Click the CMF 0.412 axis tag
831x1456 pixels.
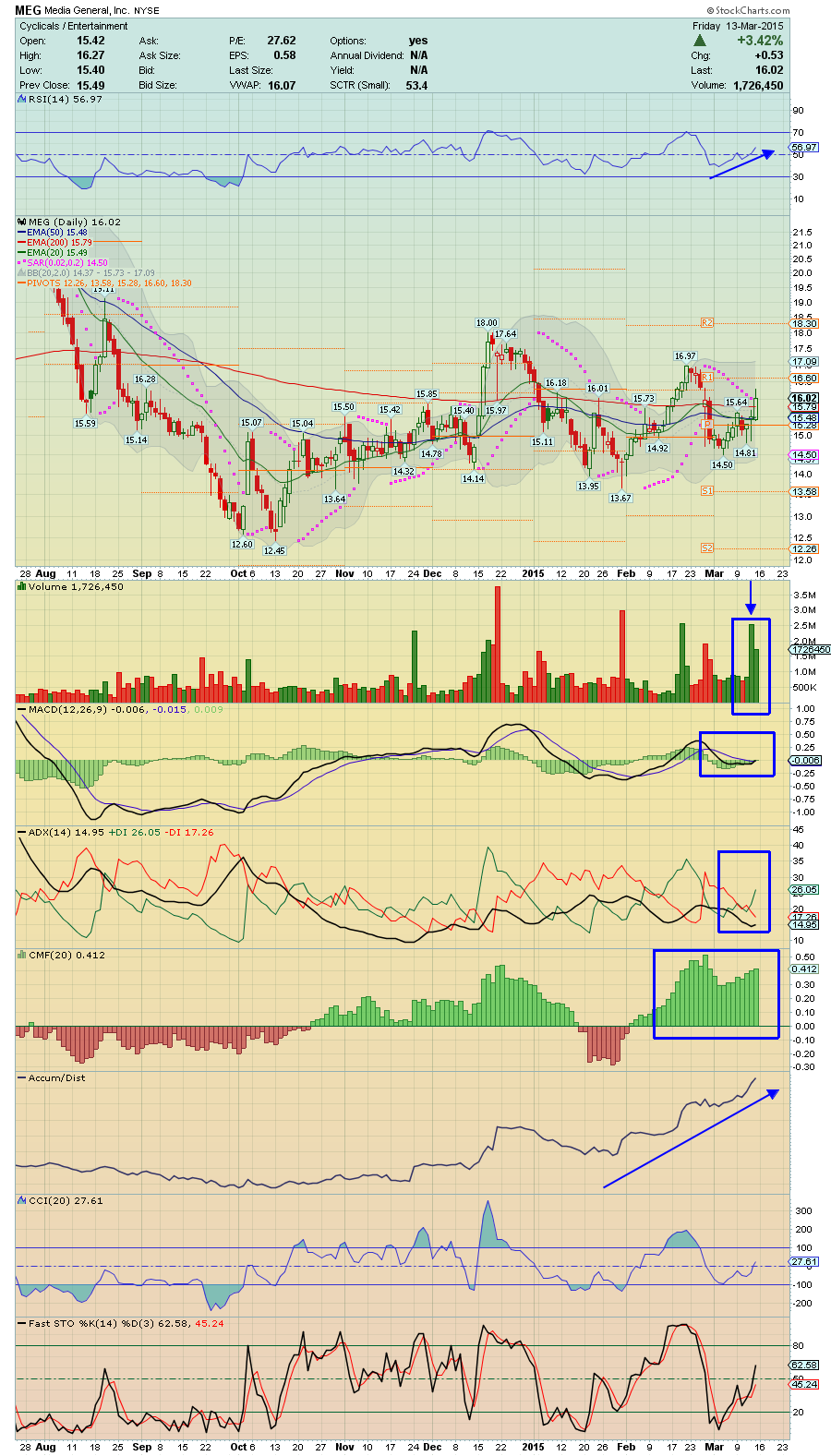(804, 969)
